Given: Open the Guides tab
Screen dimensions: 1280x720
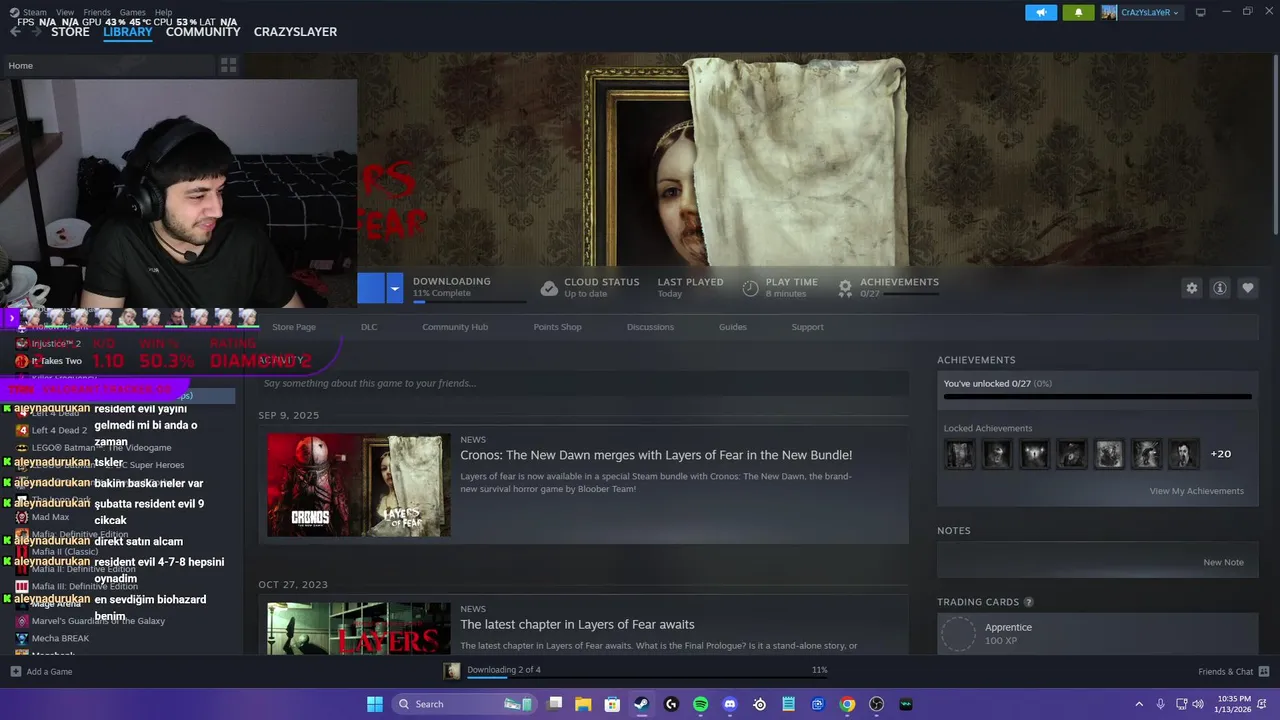Looking at the screenshot, I should [x=733, y=327].
